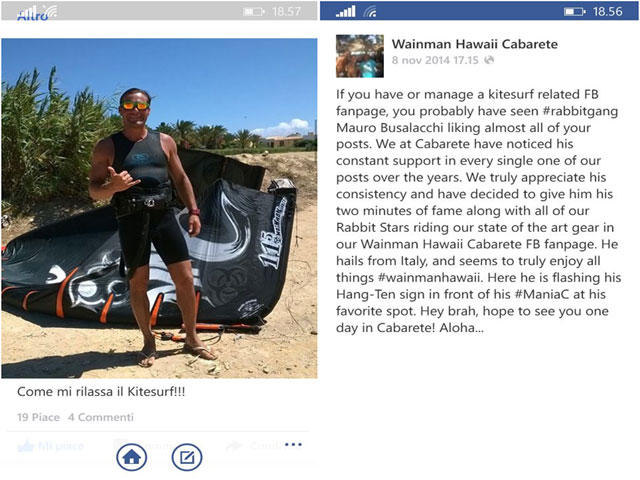Tap the Home icon in the bottom bar
The image size is (640, 480).
[x=131, y=457]
